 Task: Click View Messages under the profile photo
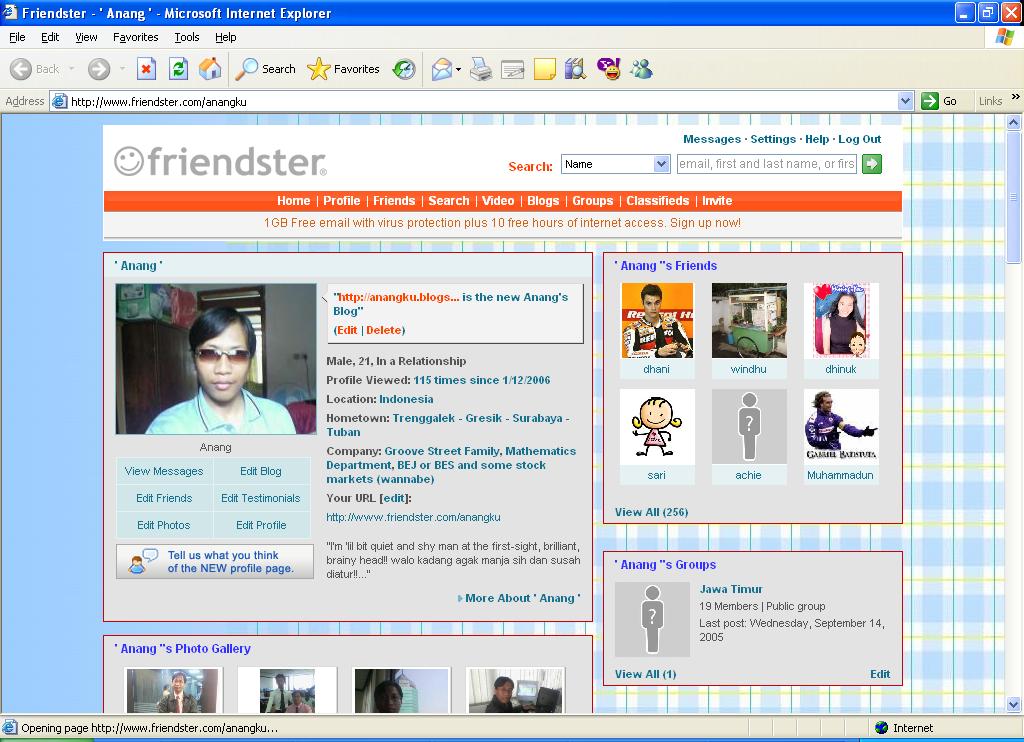coord(164,471)
